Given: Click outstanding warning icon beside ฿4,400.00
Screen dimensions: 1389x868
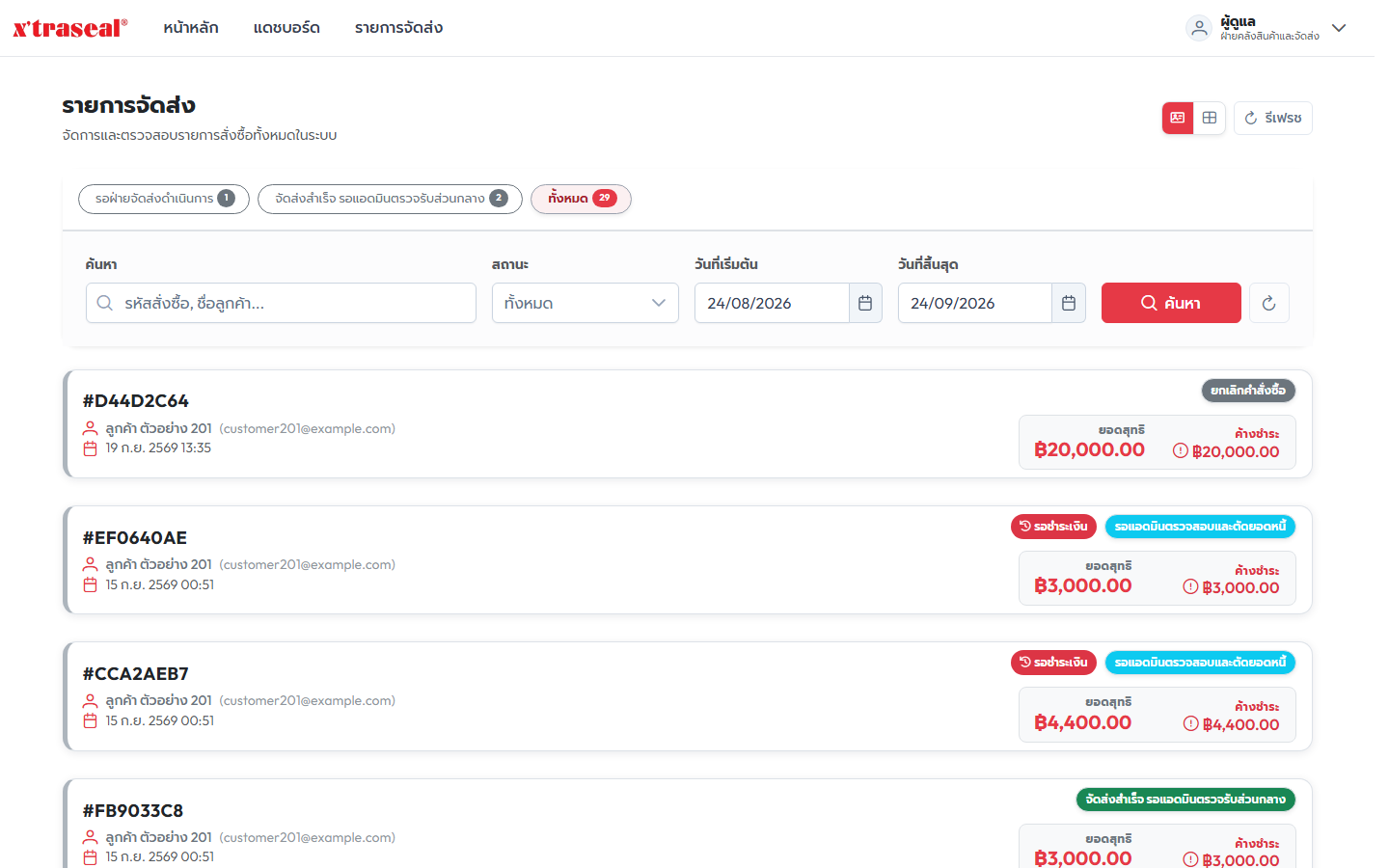Looking at the screenshot, I should coord(1190,723).
